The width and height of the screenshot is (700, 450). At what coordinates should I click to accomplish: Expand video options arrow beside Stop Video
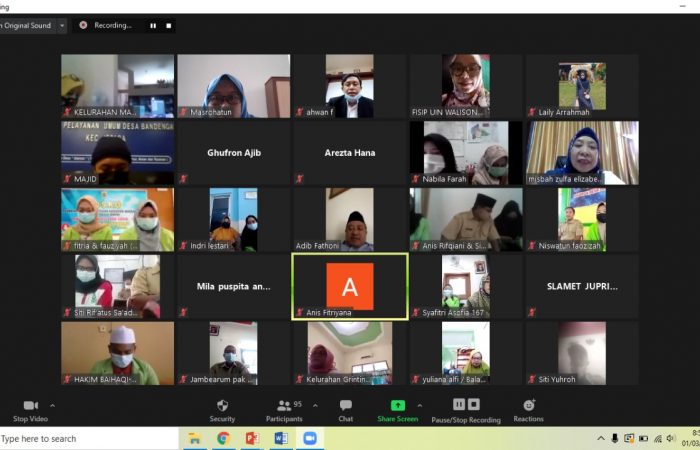[52, 405]
